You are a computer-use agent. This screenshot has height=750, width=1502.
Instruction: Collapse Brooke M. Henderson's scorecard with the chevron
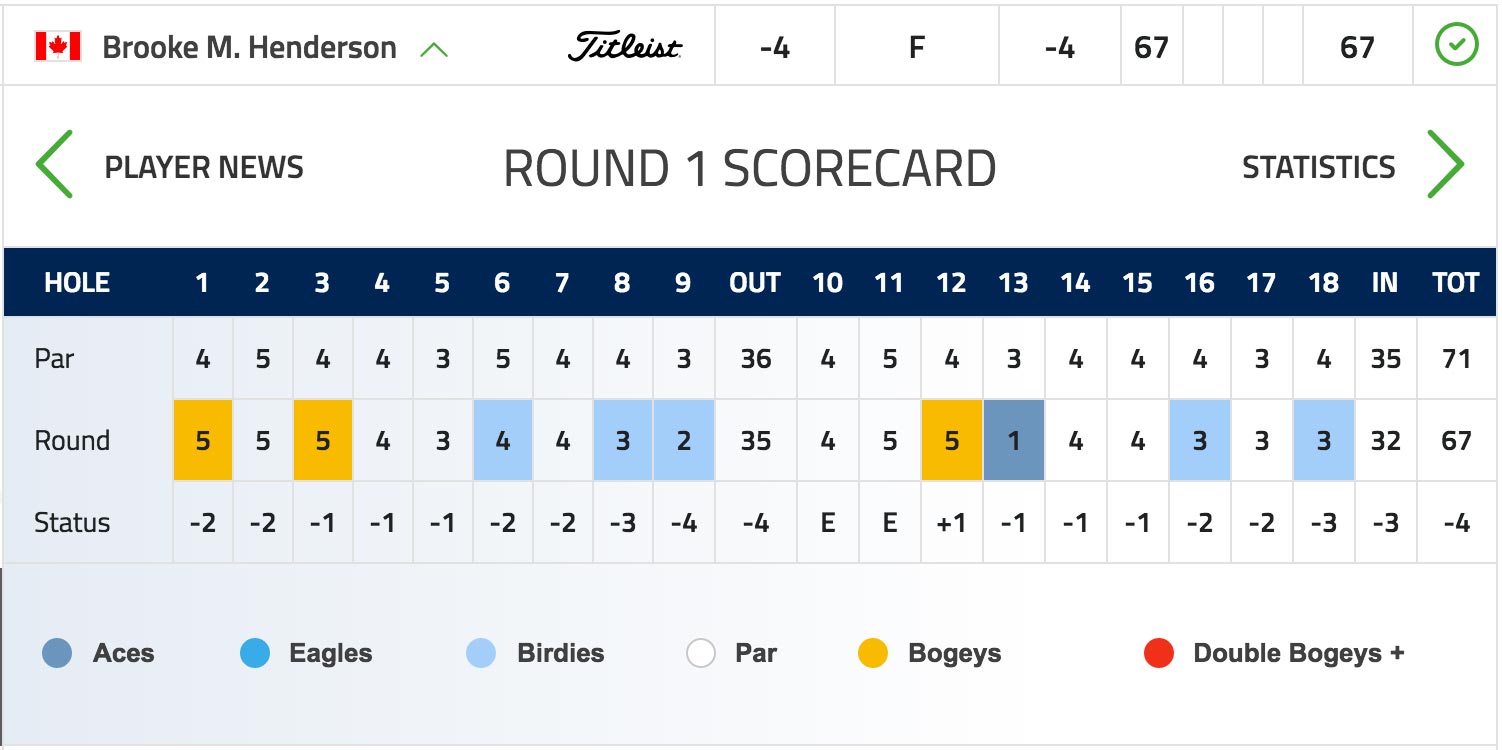coord(434,48)
